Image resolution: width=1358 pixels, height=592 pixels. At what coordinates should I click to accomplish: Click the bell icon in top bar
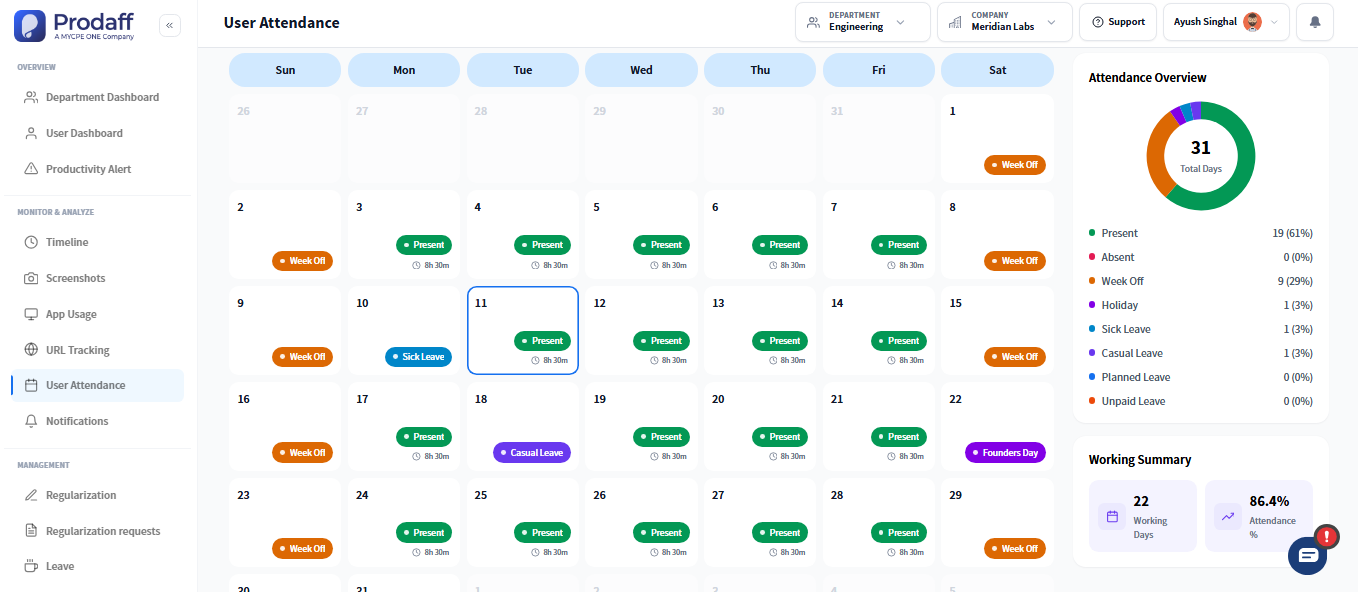coord(1315,22)
